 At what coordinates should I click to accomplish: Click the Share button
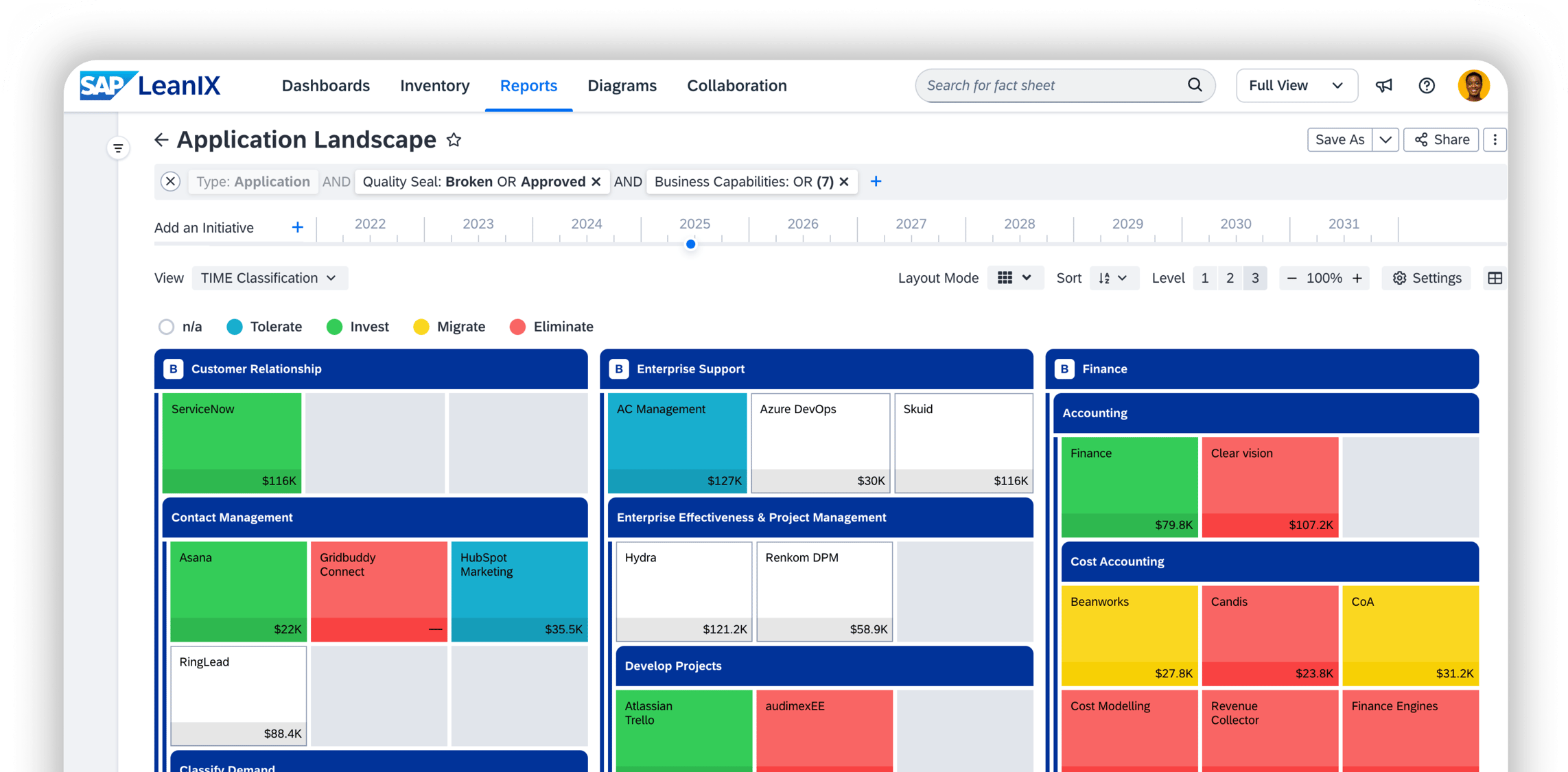1441,140
